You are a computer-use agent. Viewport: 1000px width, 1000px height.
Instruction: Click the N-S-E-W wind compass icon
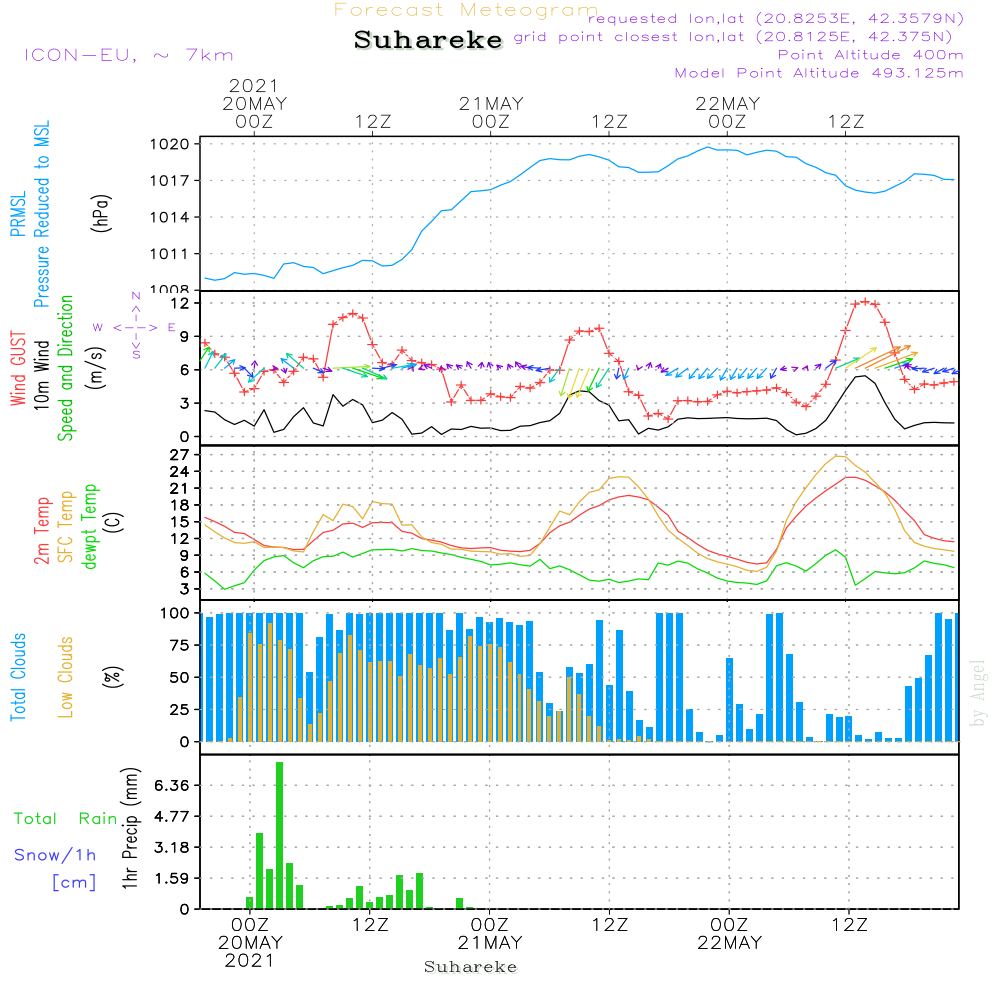point(136,326)
